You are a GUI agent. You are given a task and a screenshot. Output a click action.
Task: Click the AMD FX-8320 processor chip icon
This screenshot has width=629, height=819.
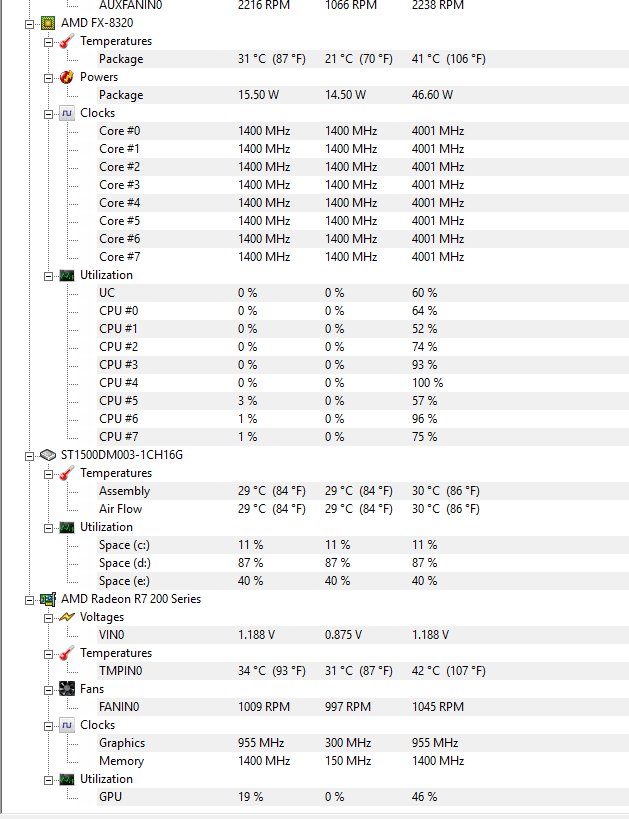click(x=48, y=23)
